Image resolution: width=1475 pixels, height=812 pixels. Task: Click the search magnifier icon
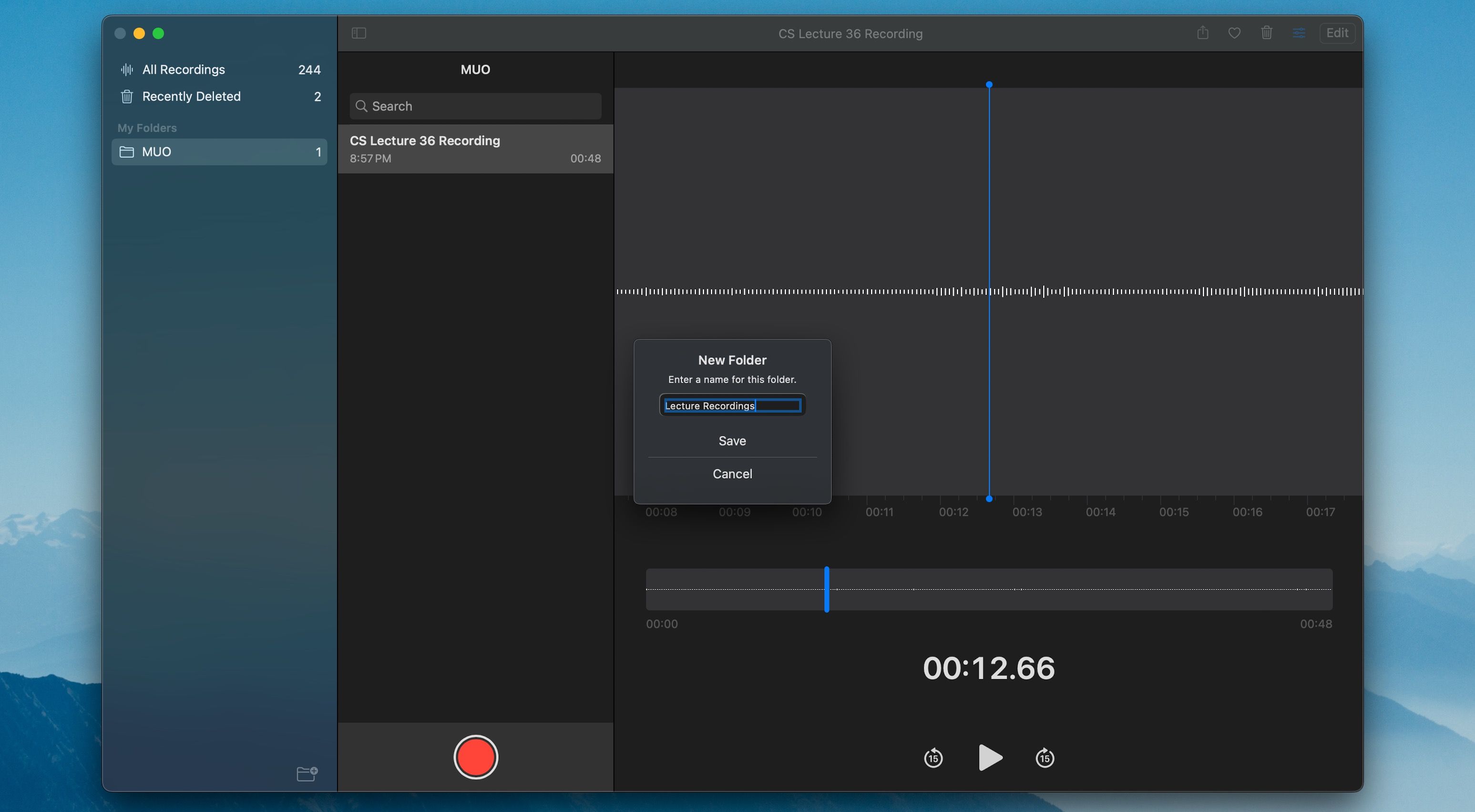coord(361,106)
